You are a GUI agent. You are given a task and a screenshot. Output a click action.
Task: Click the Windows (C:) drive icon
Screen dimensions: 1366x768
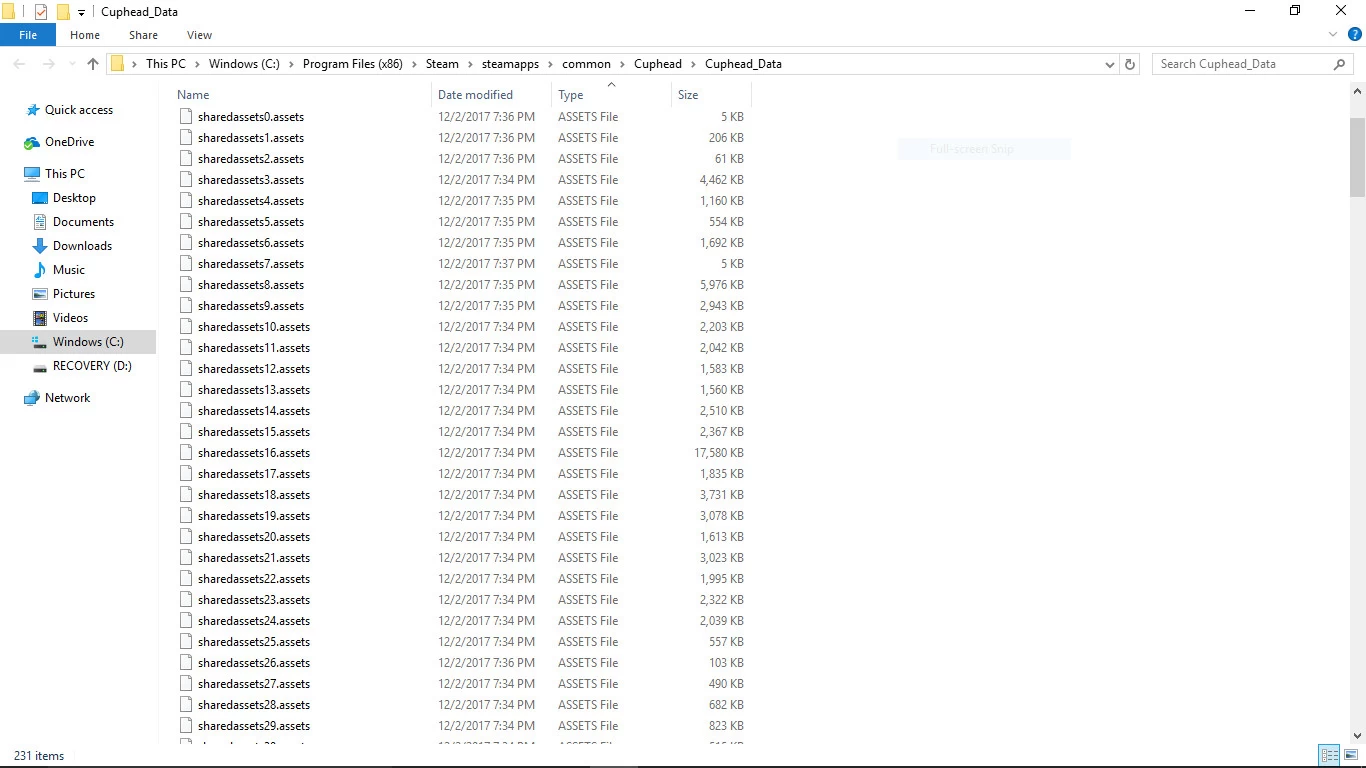40,342
